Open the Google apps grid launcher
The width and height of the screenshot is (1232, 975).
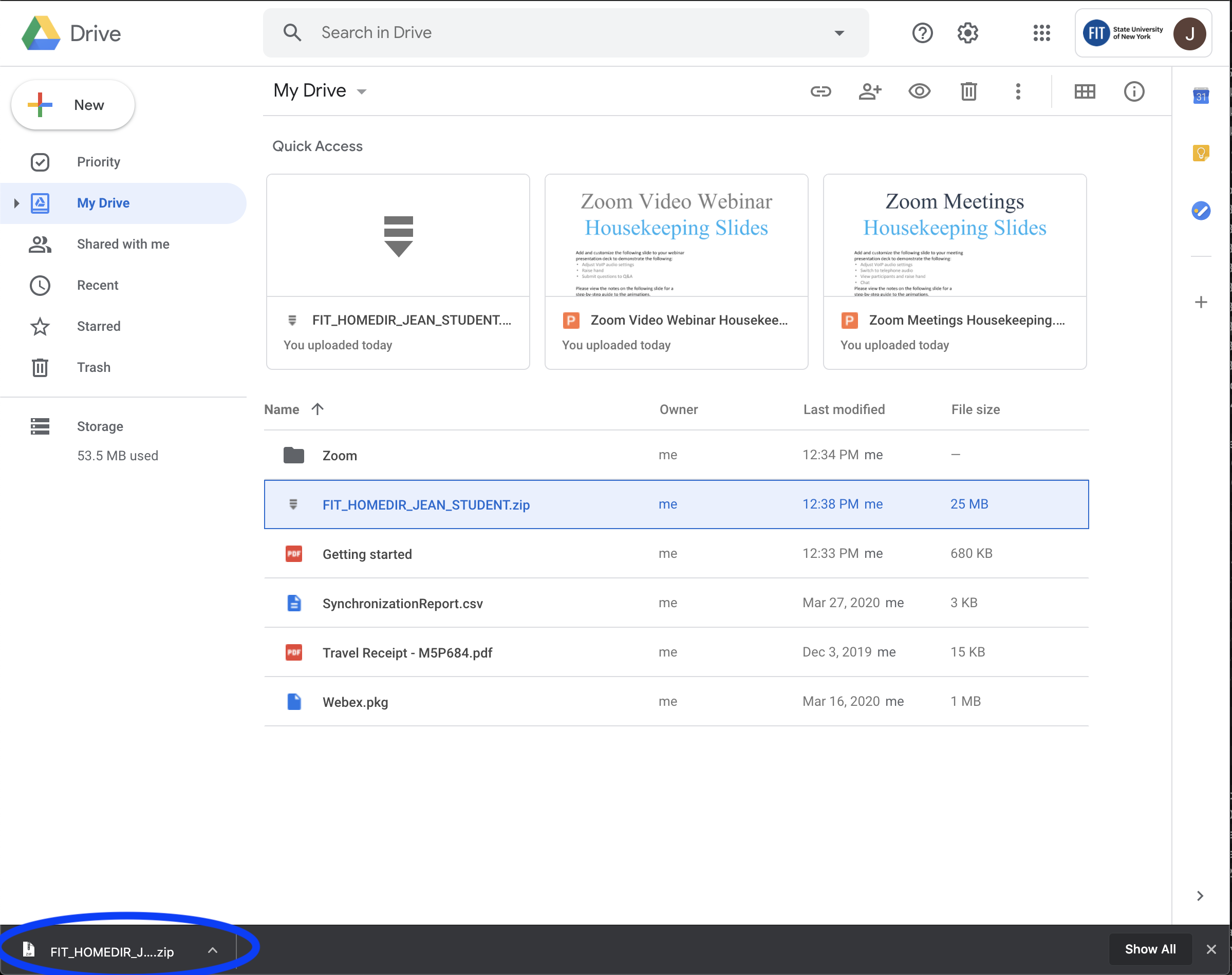[1041, 32]
